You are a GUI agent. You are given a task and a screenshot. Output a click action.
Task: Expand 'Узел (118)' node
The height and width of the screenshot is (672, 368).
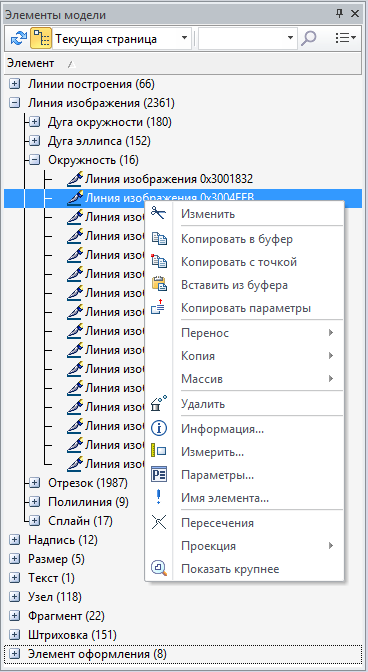15,597
